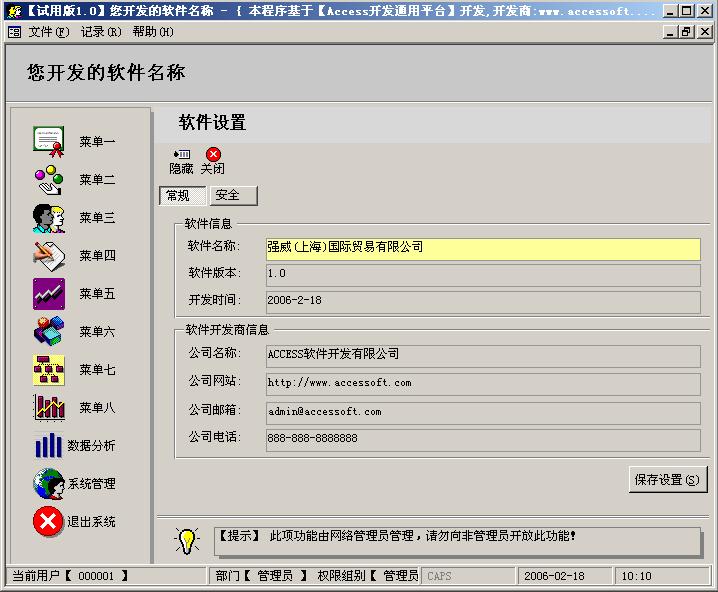Focus the 公司网站 URL field
This screenshot has width=718, height=592.
(x=483, y=384)
